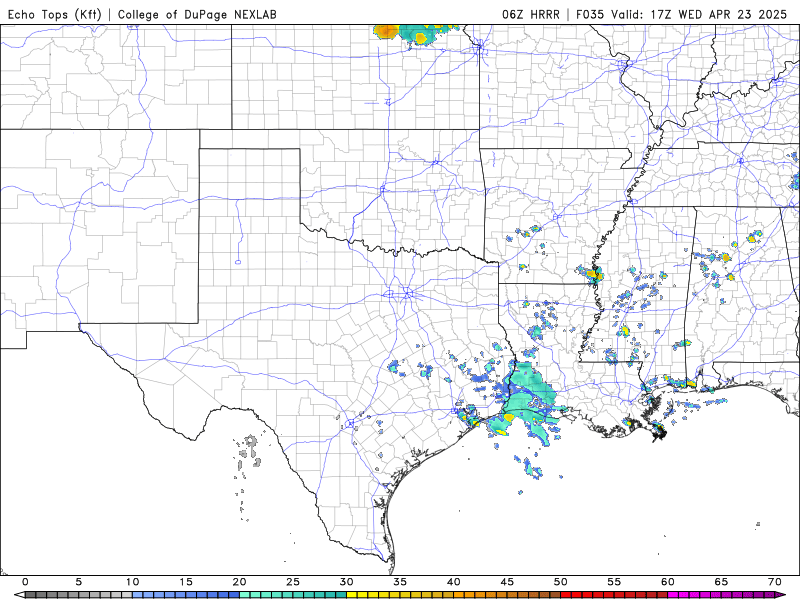The width and height of the screenshot is (800, 600).
Task: Click the "70" label on the color scale
Action: (775, 582)
